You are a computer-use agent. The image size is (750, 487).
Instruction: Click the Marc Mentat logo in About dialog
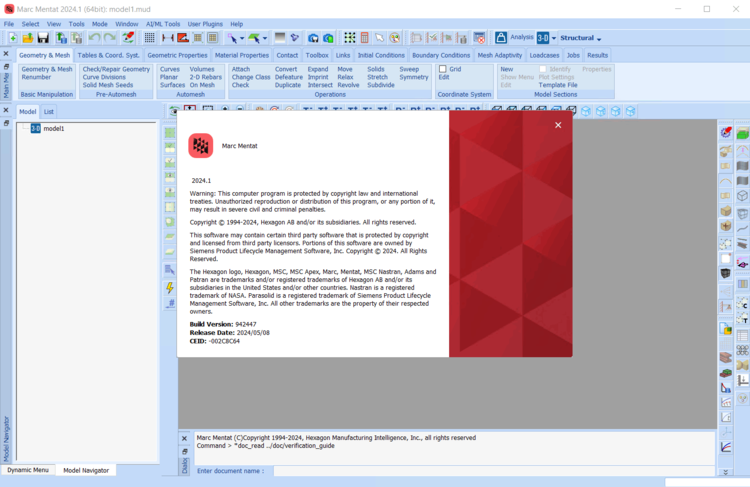pyautogui.click(x=200, y=146)
